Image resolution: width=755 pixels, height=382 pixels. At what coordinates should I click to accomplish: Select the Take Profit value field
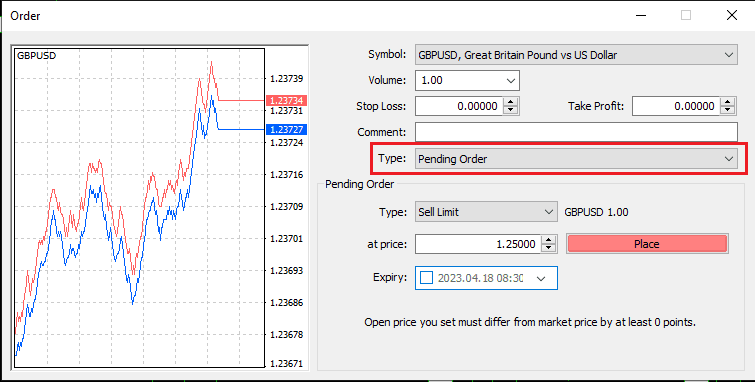click(x=677, y=106)
